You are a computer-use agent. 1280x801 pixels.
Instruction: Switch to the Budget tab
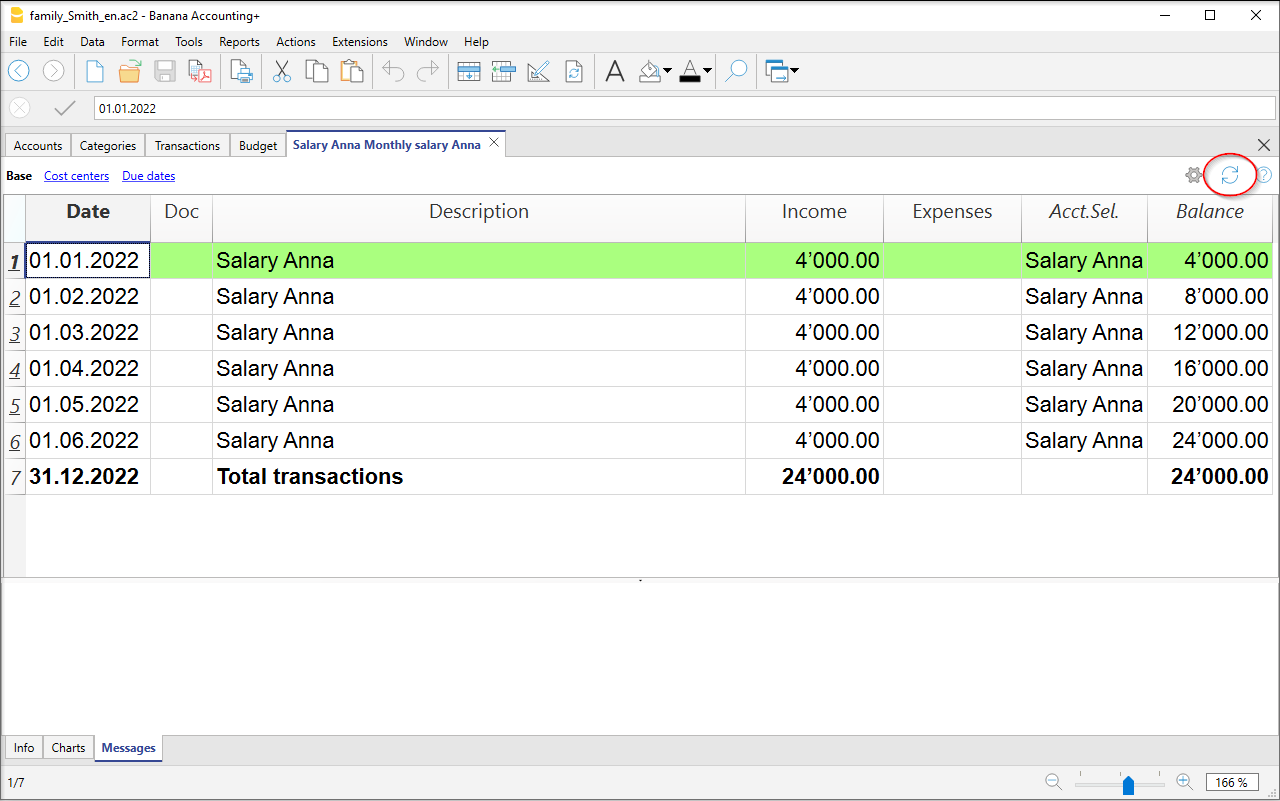[x=258, y=145]
